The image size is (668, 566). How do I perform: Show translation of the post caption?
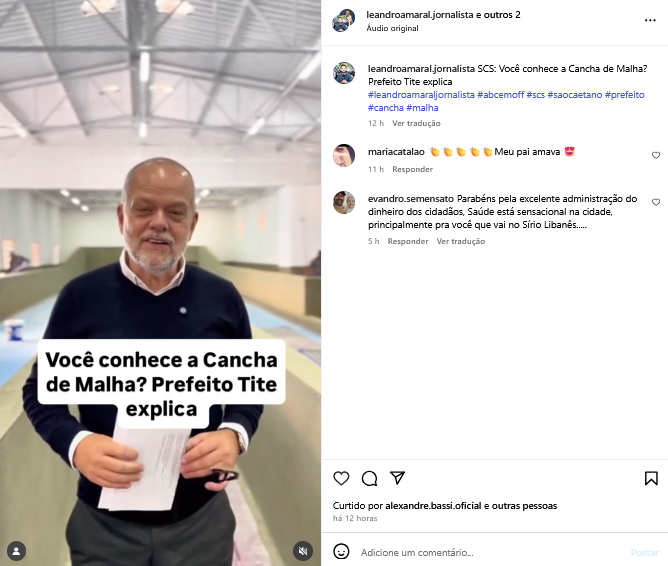coord(416,123)
